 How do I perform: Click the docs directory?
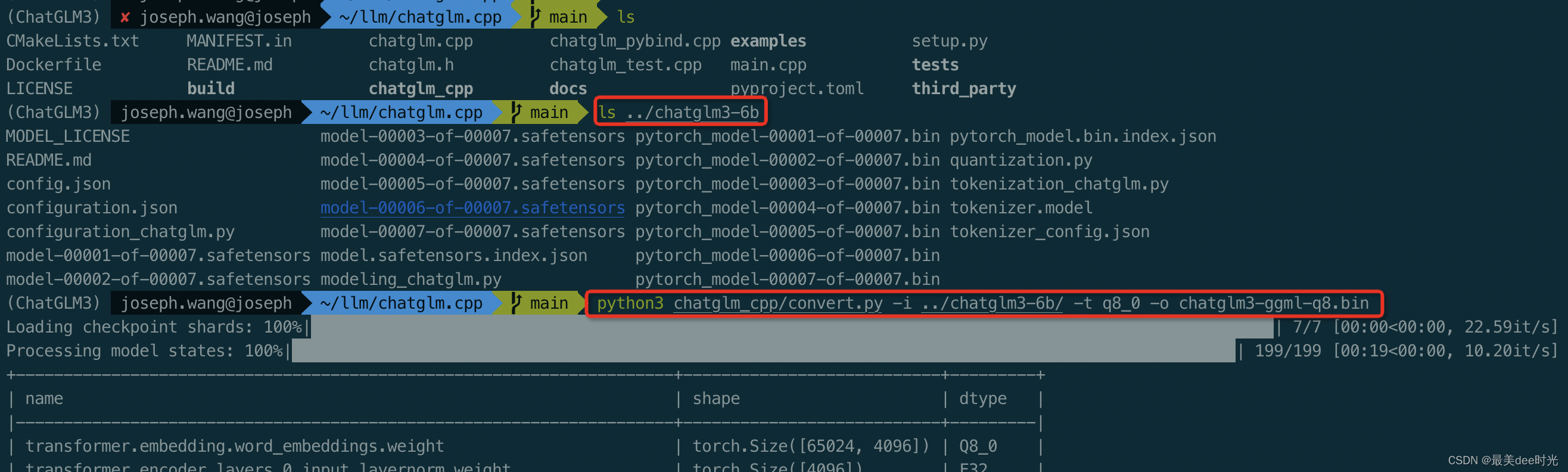coord(568,88)
